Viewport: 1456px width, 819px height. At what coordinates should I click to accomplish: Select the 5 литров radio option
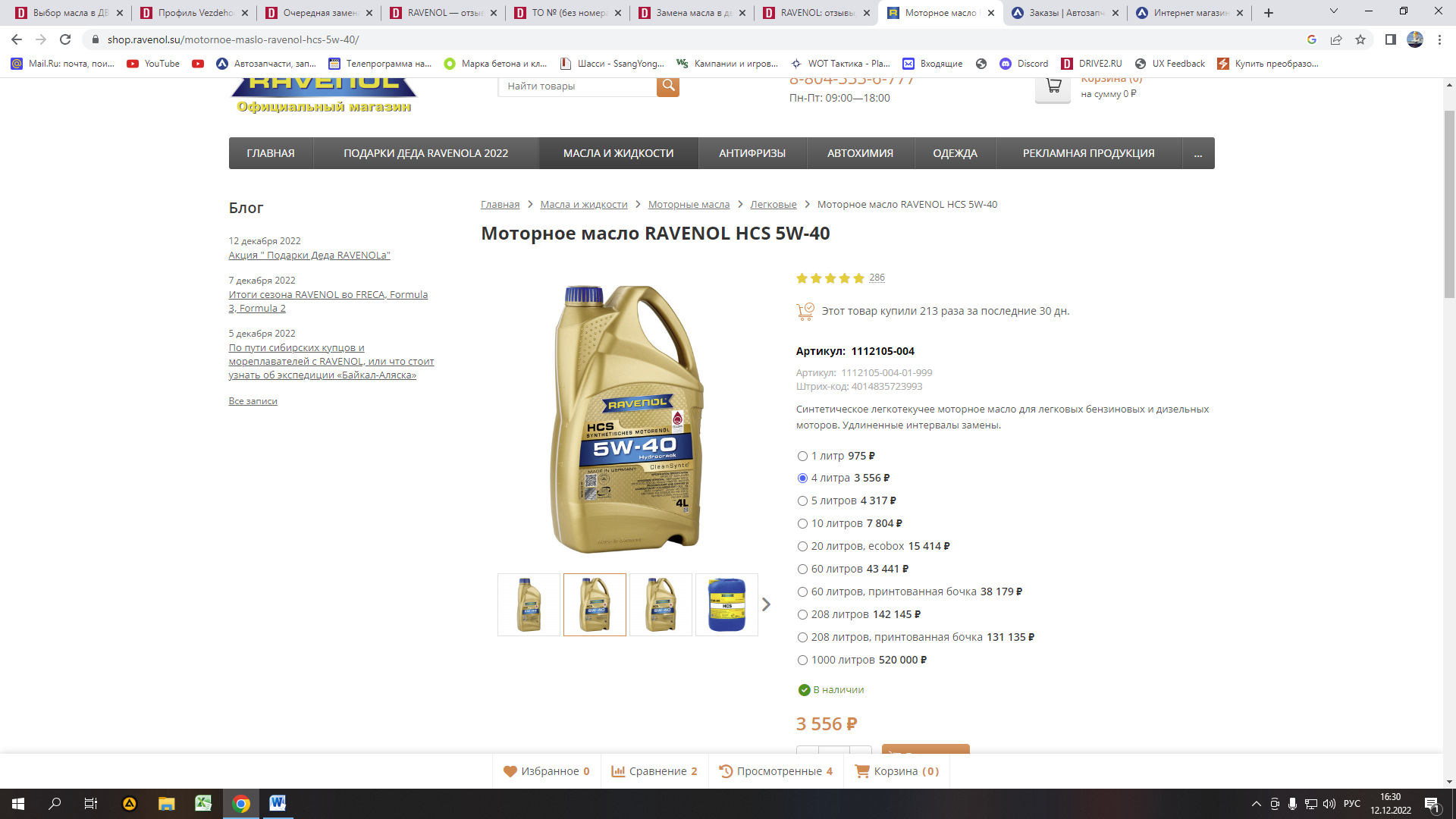(x=802, y=500)
